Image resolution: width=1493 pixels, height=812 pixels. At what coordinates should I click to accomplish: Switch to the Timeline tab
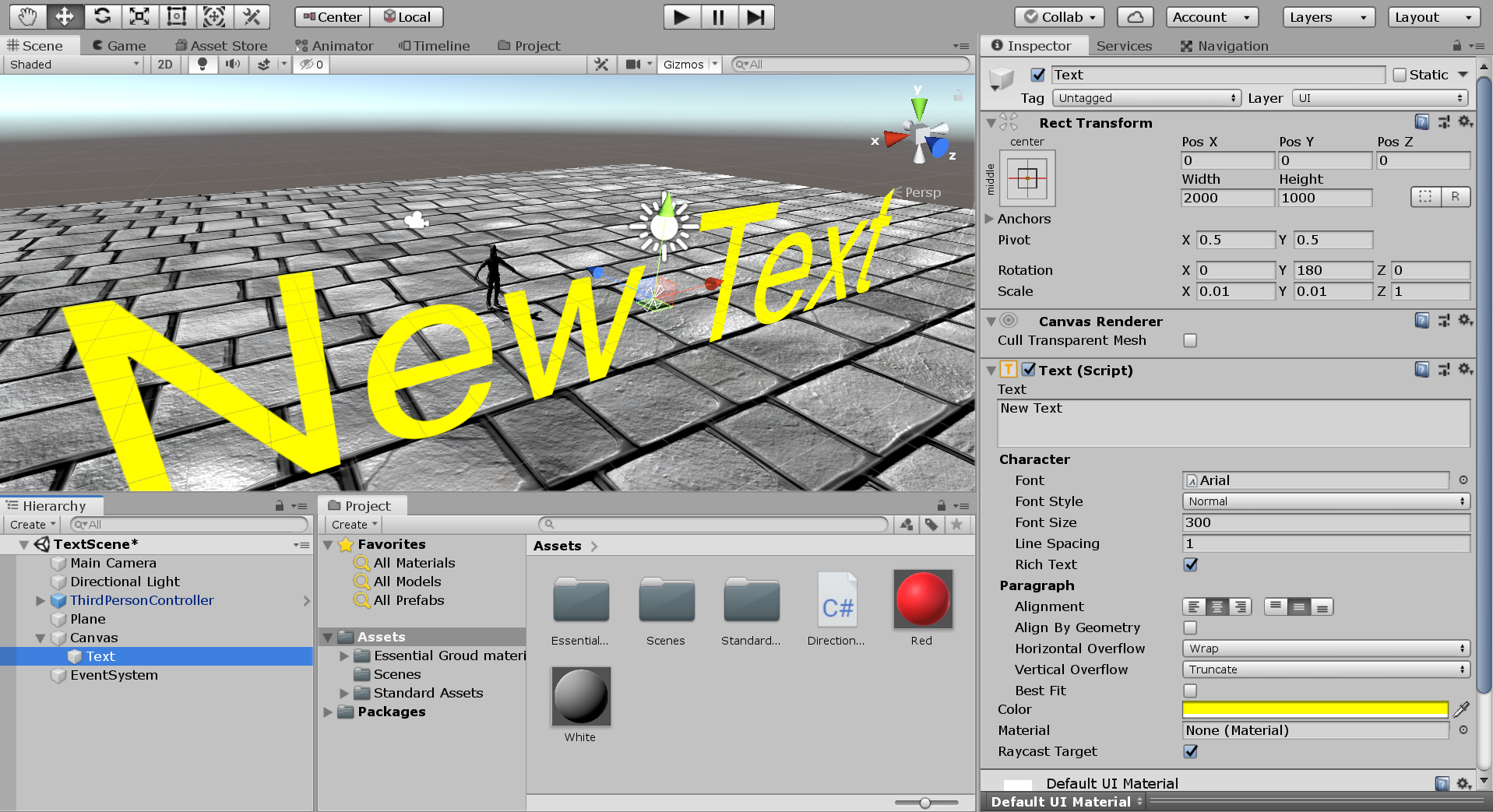click(x=435, y=46)
